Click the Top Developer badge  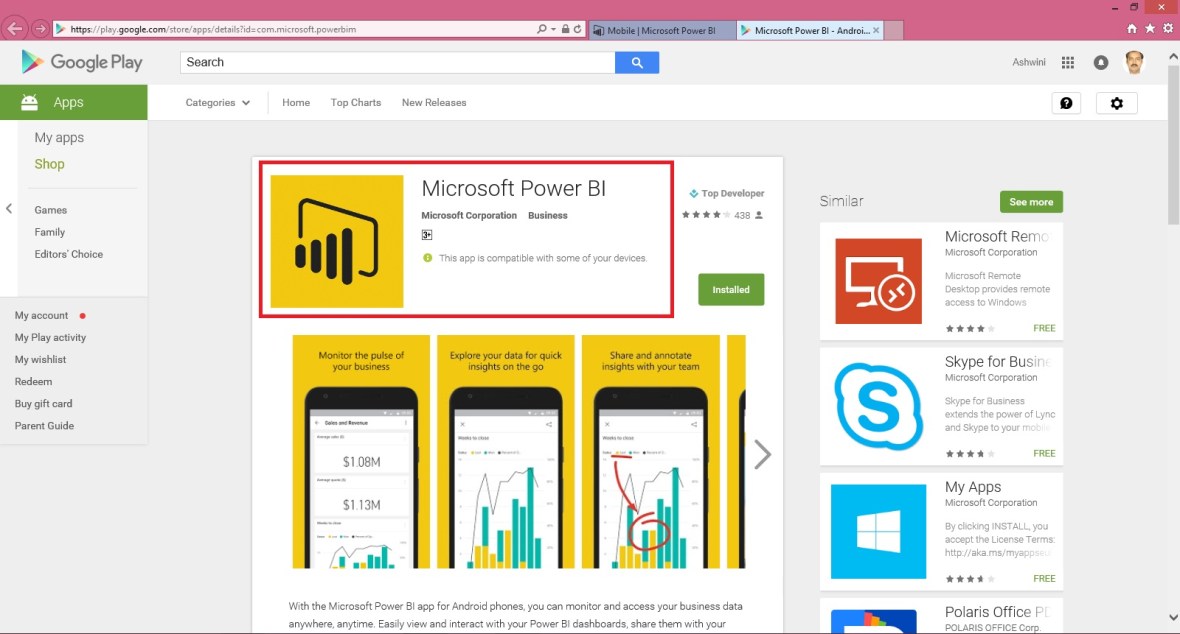point(725,193)
